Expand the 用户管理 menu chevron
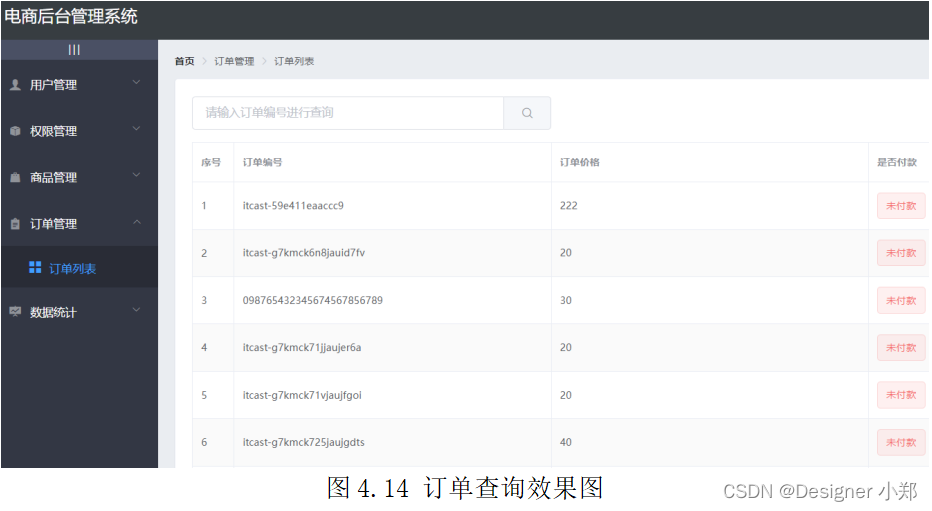The height and width of the screenshot is (511, 932). click(x=136, y=83)
